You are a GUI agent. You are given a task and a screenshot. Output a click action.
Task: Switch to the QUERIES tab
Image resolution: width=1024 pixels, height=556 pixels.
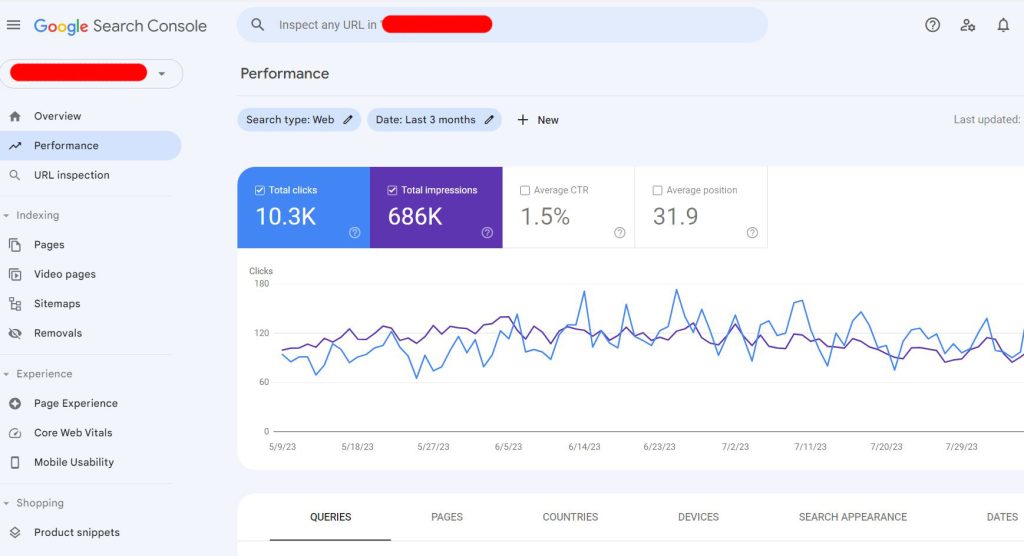(330, 517)
